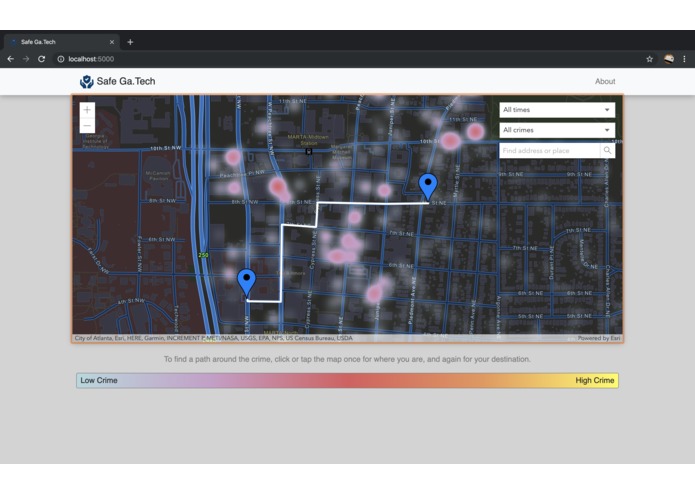Click the I-250 highway shield marker

(203, 255)
